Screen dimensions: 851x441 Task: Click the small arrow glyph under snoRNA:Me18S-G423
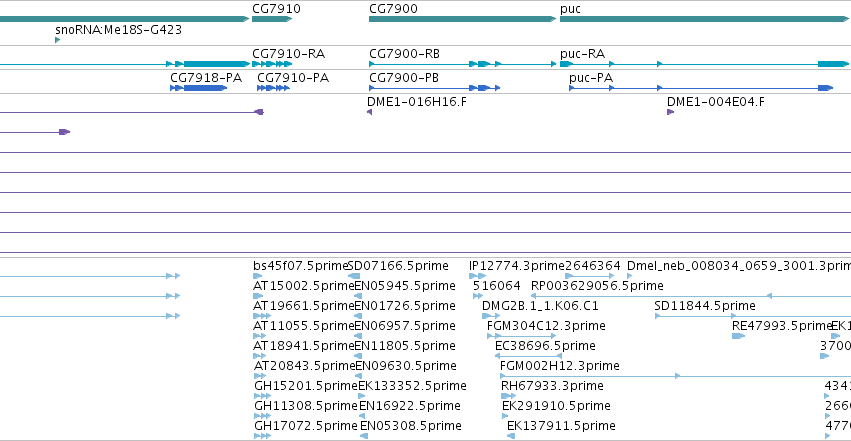(58, 40)
